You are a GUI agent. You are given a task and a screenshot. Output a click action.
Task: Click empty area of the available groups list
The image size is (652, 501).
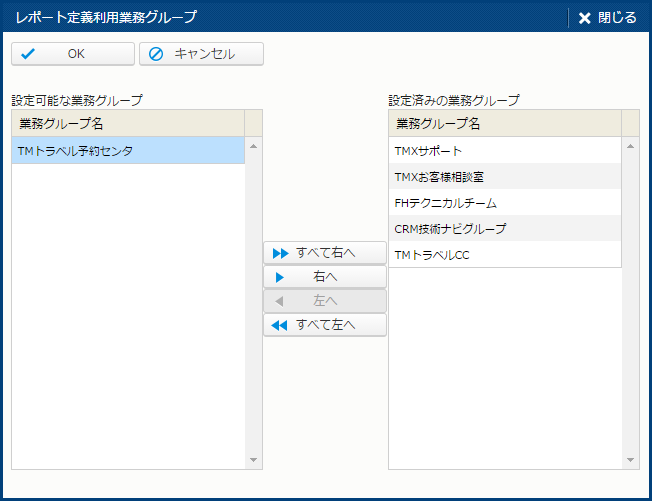tap(127, 320)
